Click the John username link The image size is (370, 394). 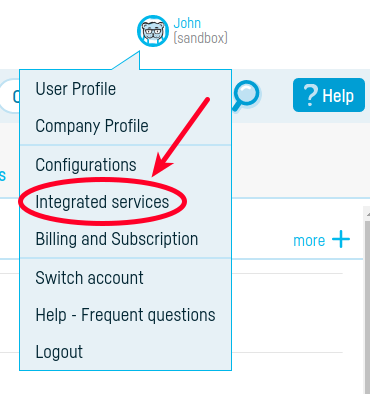(187, 23)
